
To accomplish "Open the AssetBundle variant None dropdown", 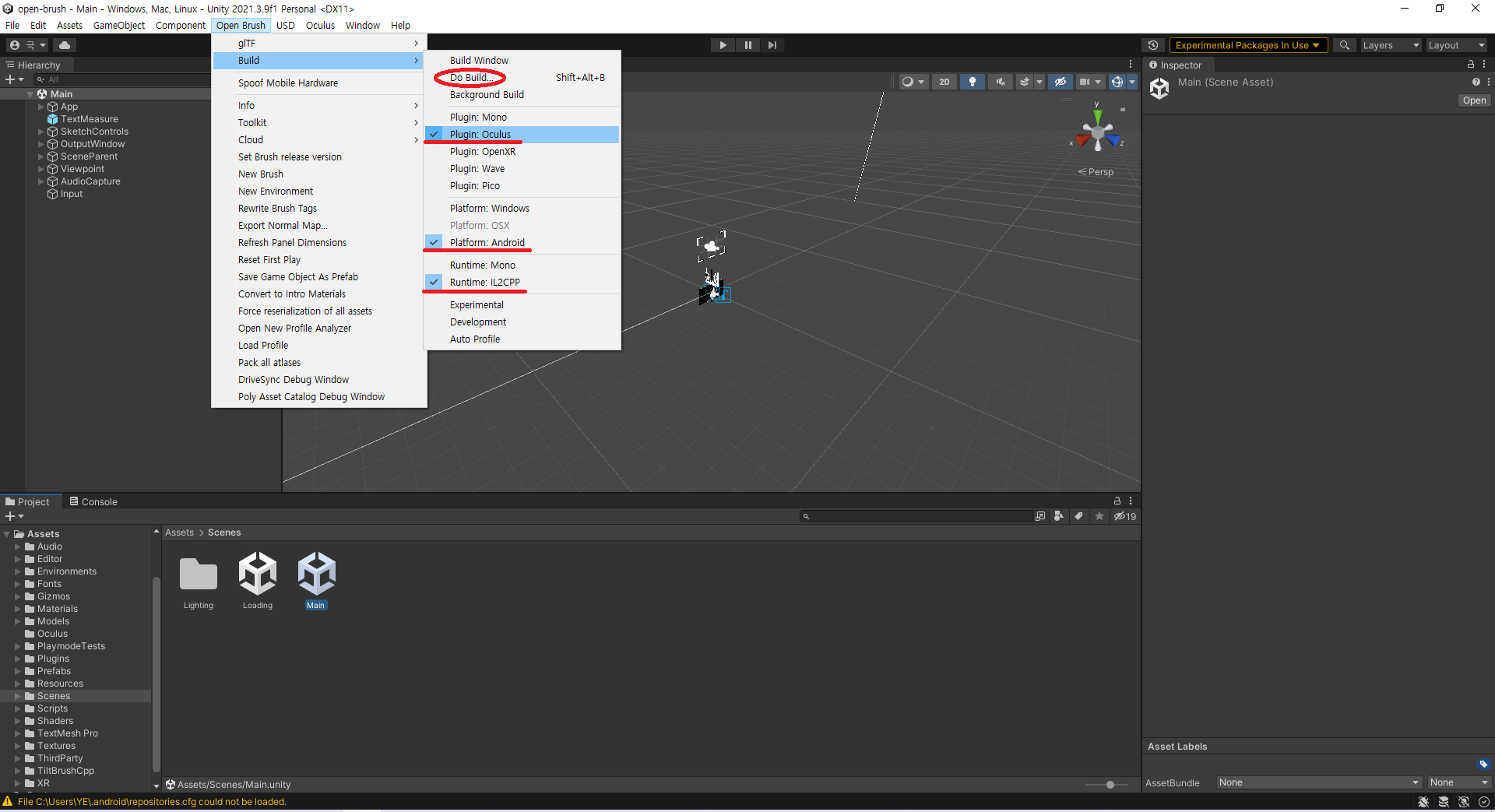I will tap(1458, 782).
